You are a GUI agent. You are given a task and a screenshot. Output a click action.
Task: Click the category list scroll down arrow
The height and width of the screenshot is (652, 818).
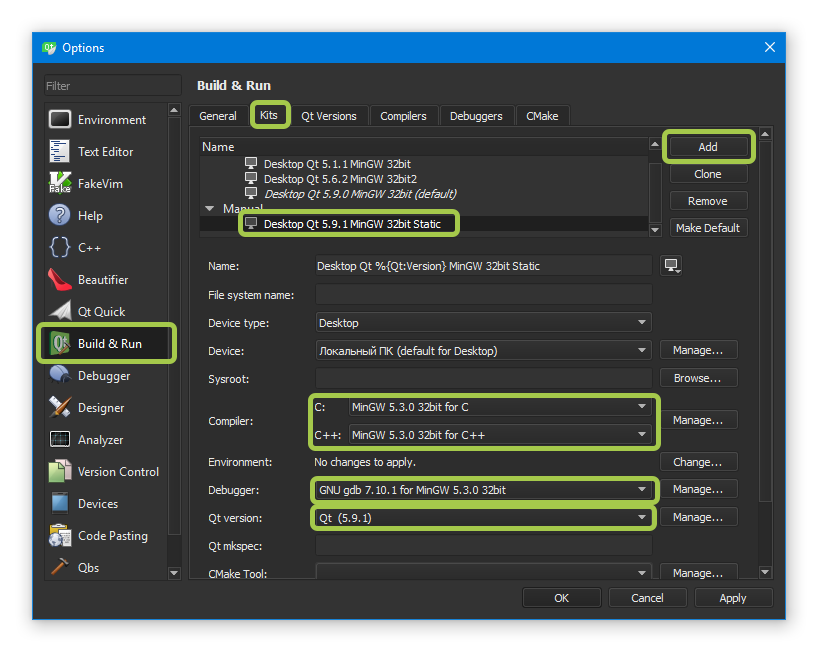pyautogui.click(x=174, y=573)
